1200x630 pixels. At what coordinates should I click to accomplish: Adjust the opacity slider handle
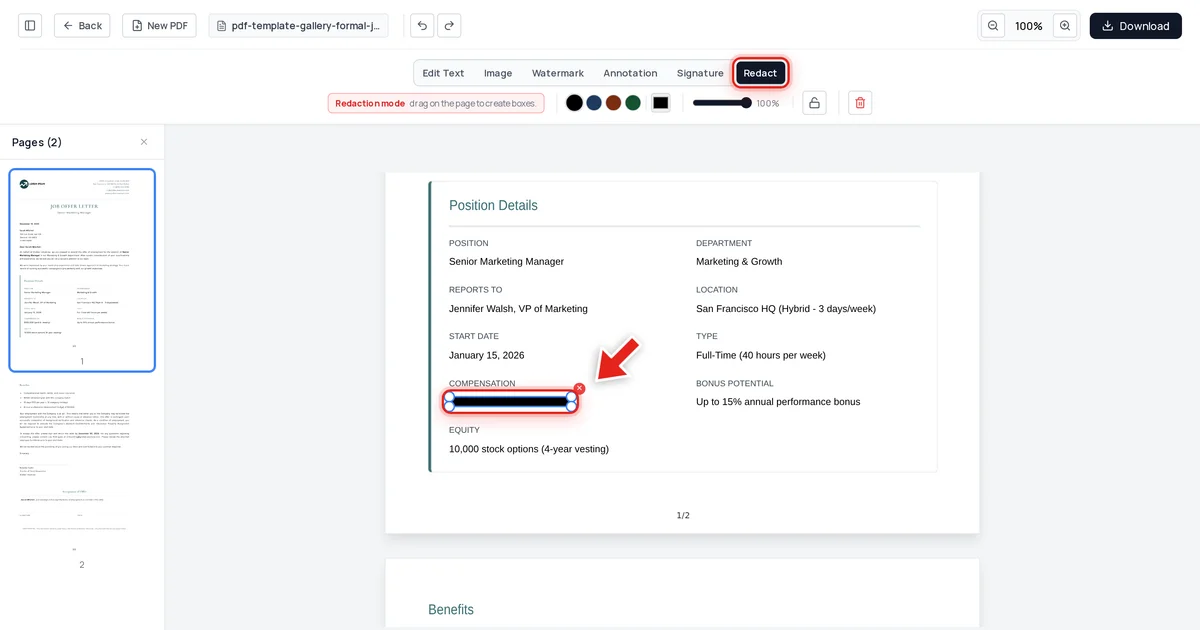point(746,103)
